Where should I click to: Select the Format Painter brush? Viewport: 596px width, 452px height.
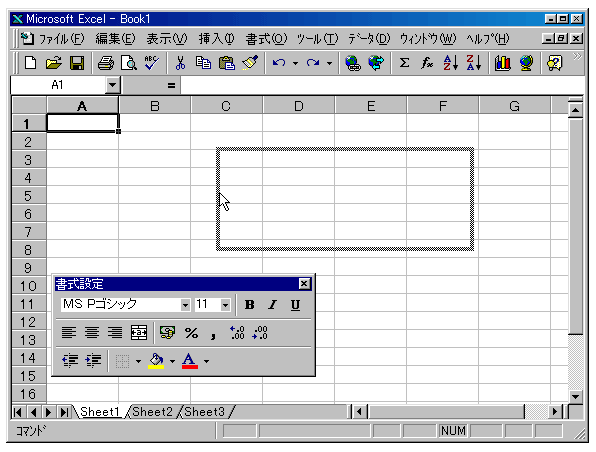coord(250,63)
